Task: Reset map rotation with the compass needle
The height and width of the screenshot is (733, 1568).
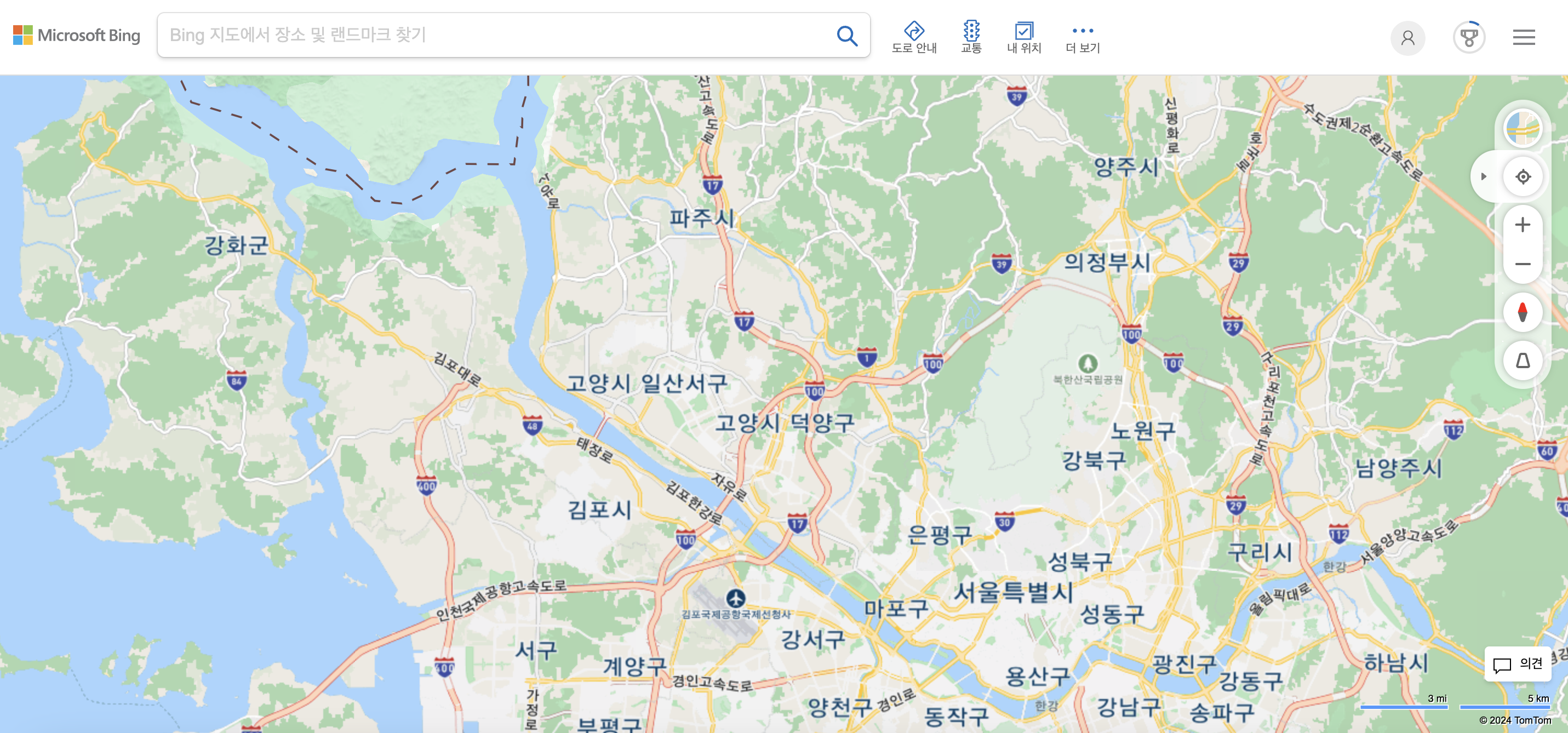Action: pyautogui.click(x=1523, y=312)
